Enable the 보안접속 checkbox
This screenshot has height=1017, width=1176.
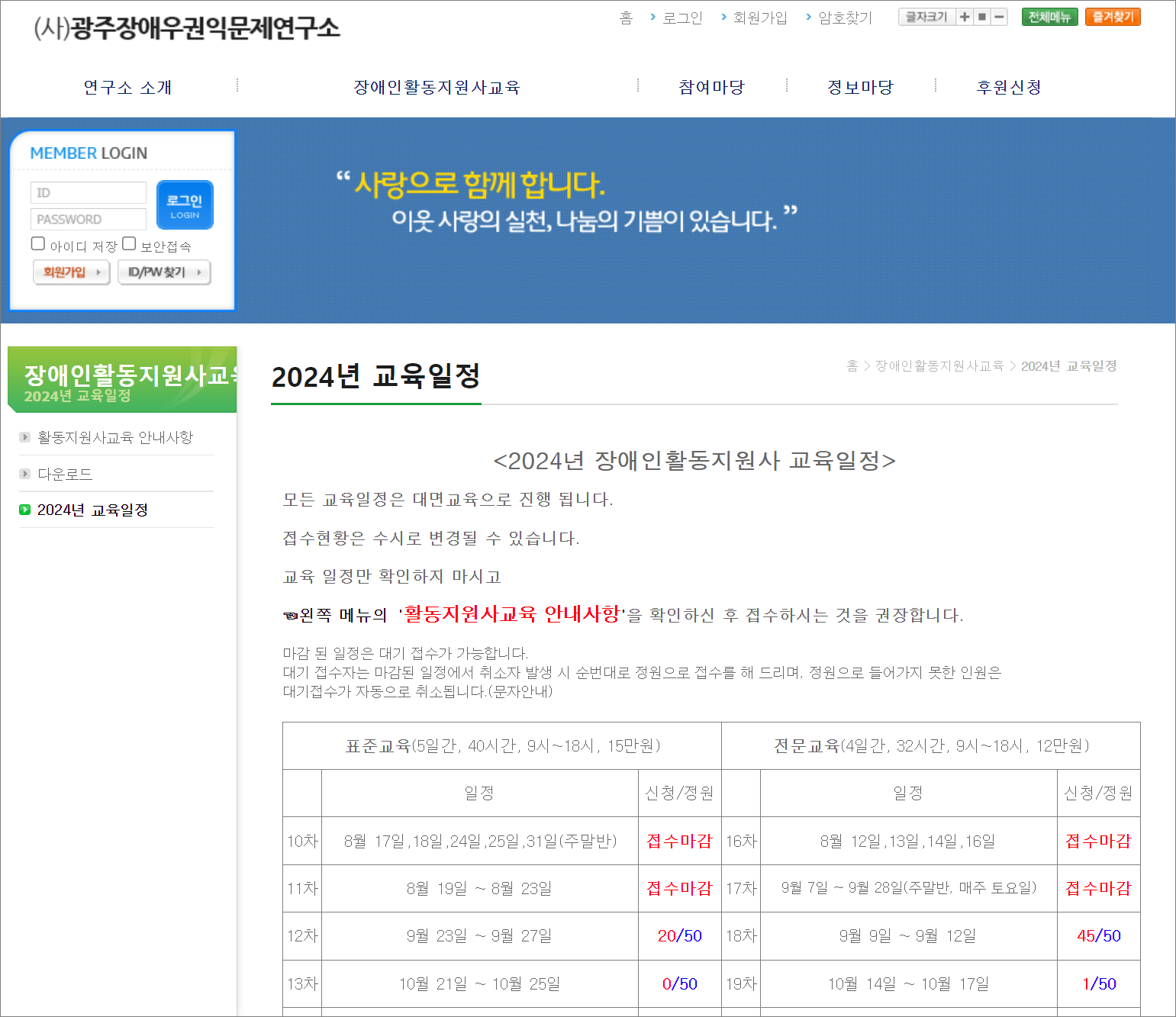130,243
